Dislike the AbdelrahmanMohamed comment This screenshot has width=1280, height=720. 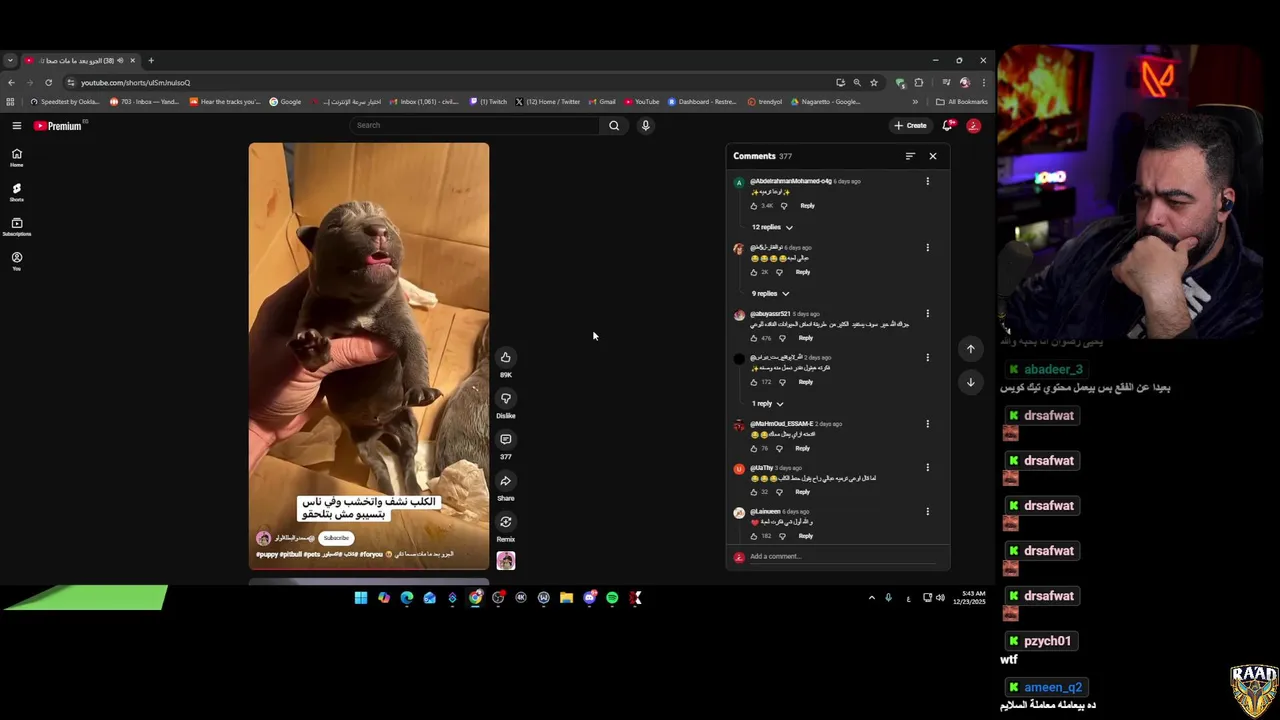click(784, 206)
